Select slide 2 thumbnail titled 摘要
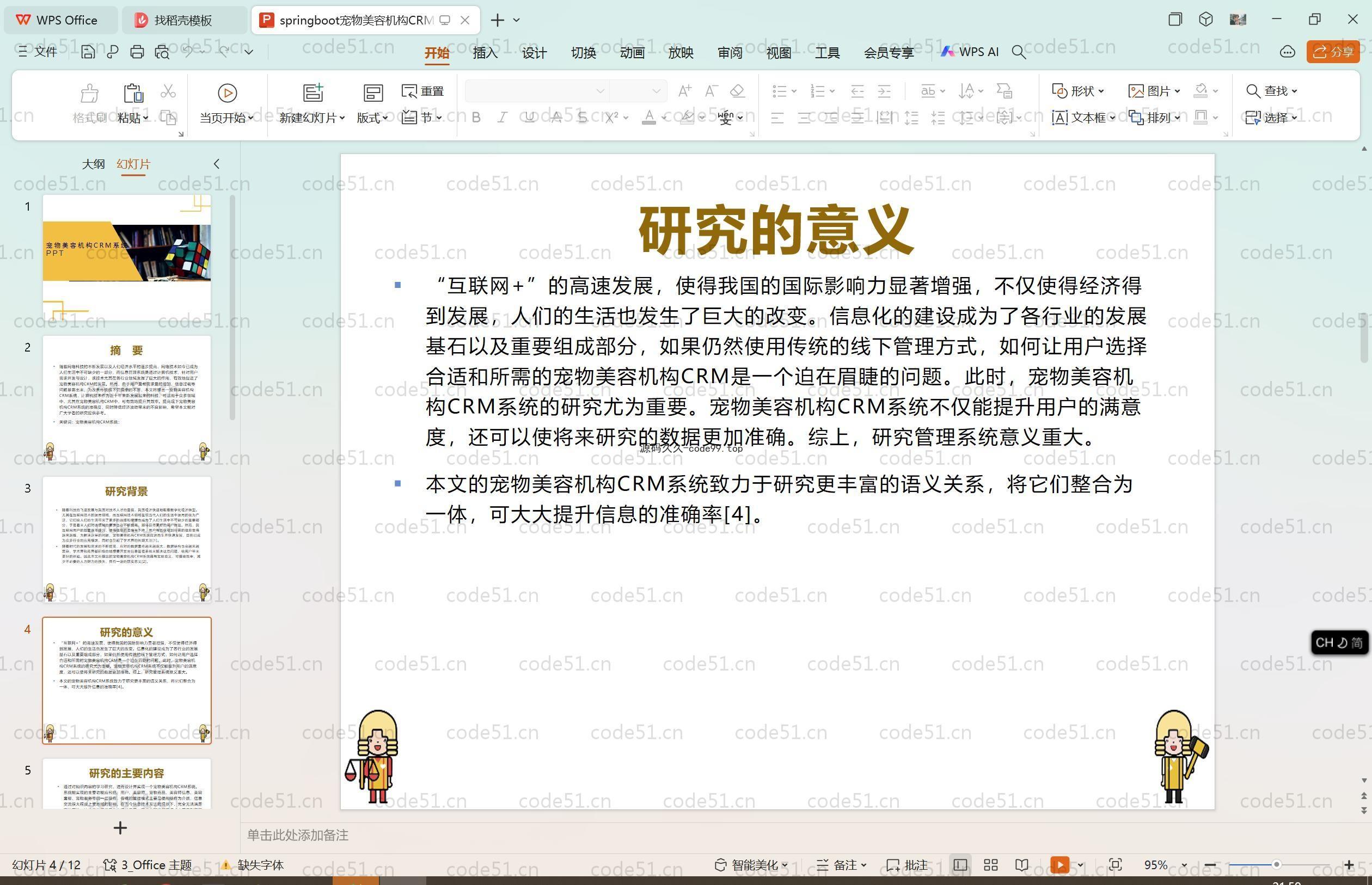 (x=126, y=399)
